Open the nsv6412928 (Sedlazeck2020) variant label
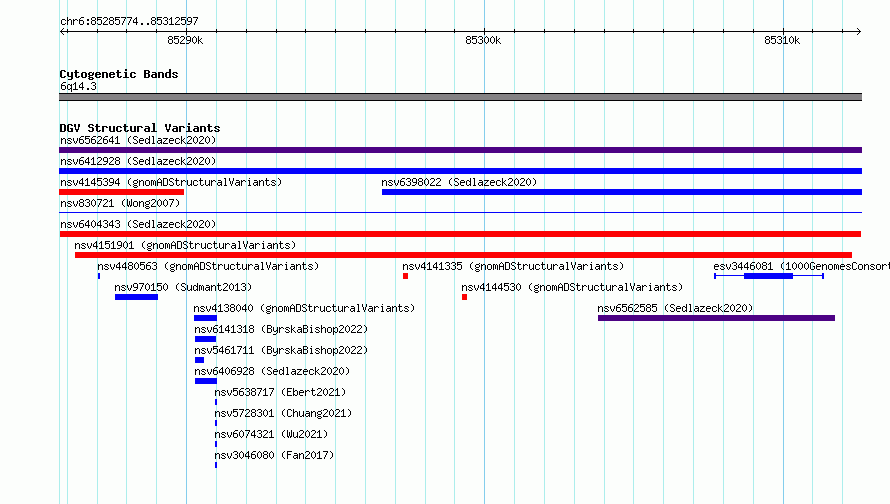 [x=138, y=161]
